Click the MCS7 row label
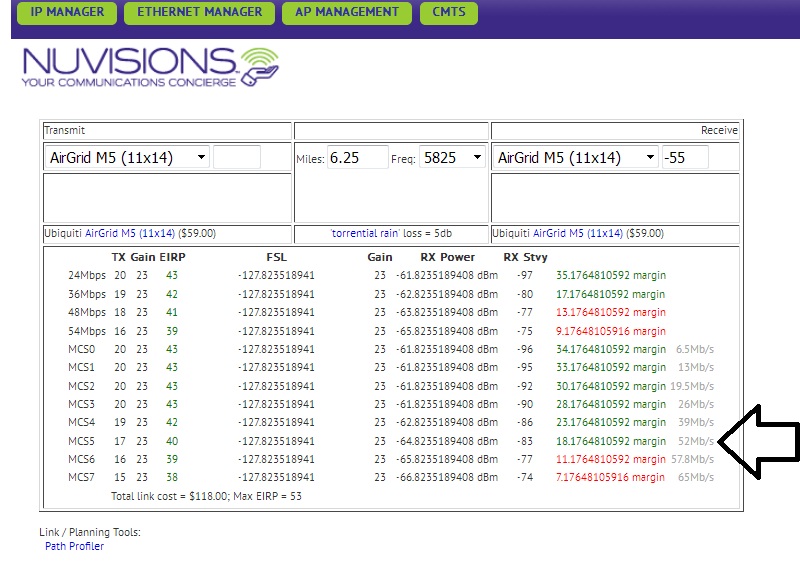Image resolution: width=800 pixels, height=567 pixels. click(x=82, y=478)
